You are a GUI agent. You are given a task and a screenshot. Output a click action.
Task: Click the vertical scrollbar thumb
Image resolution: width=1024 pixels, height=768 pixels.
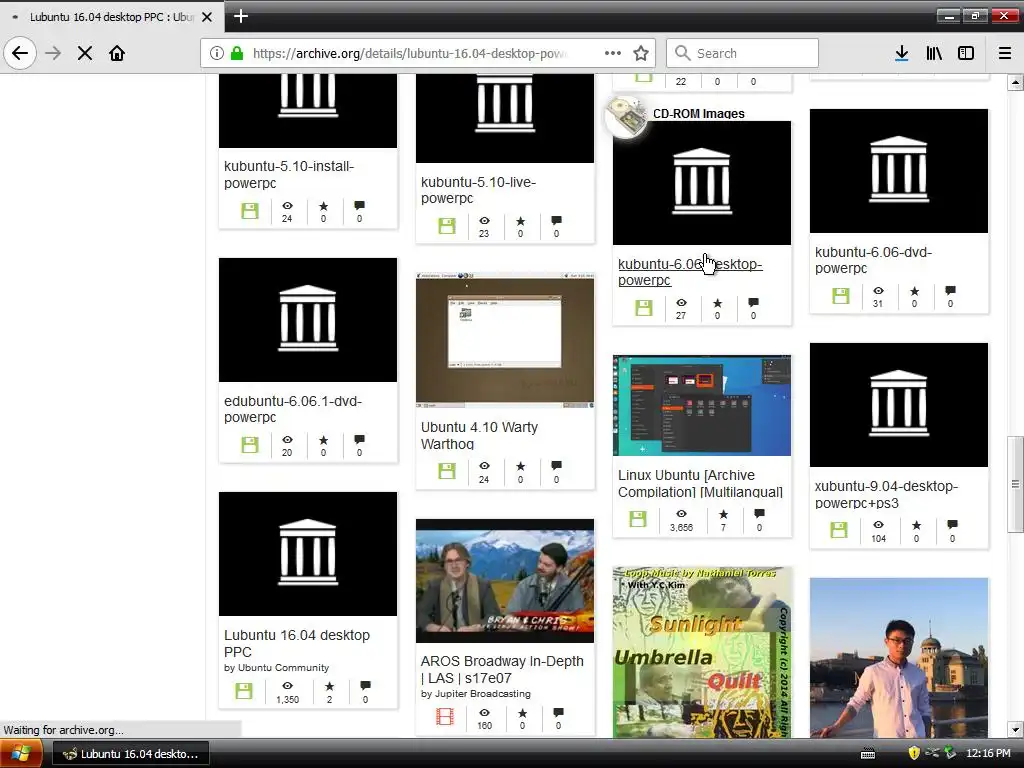(x=1016, y=484)
